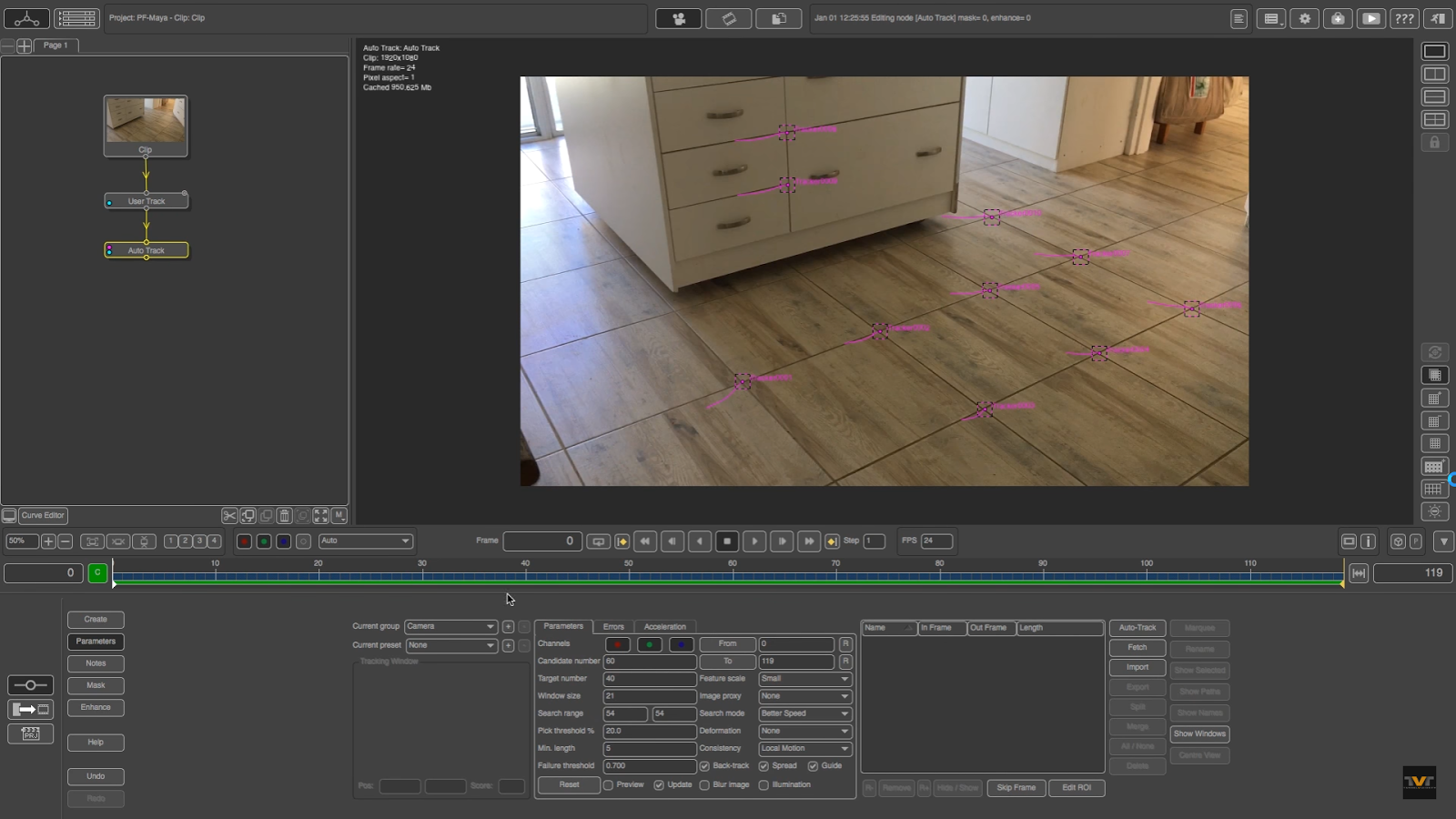Viewport: 1456px width, 819px height.
Task: Click the preferences gear icon in top bar
Action: [x=1305, y=18]
